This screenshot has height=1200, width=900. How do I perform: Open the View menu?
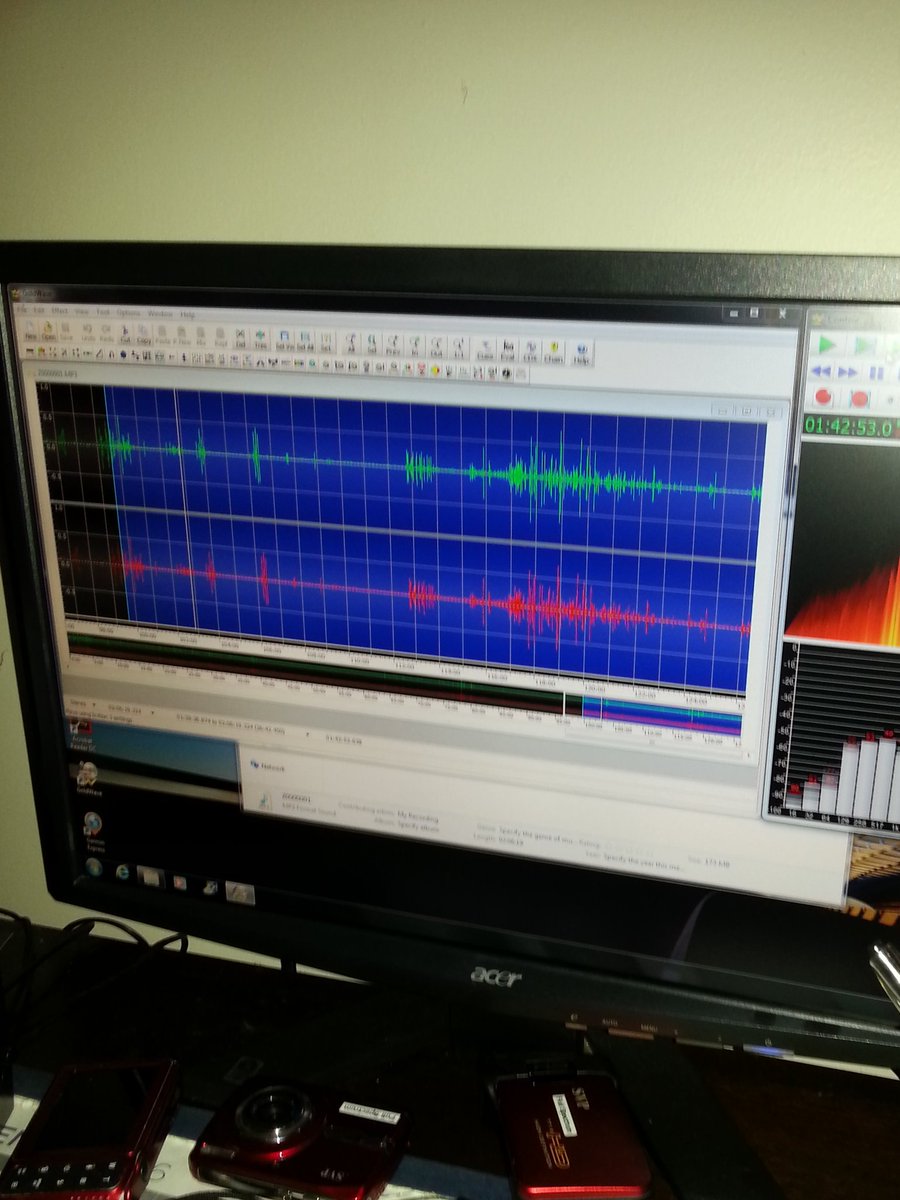[82, 312]
